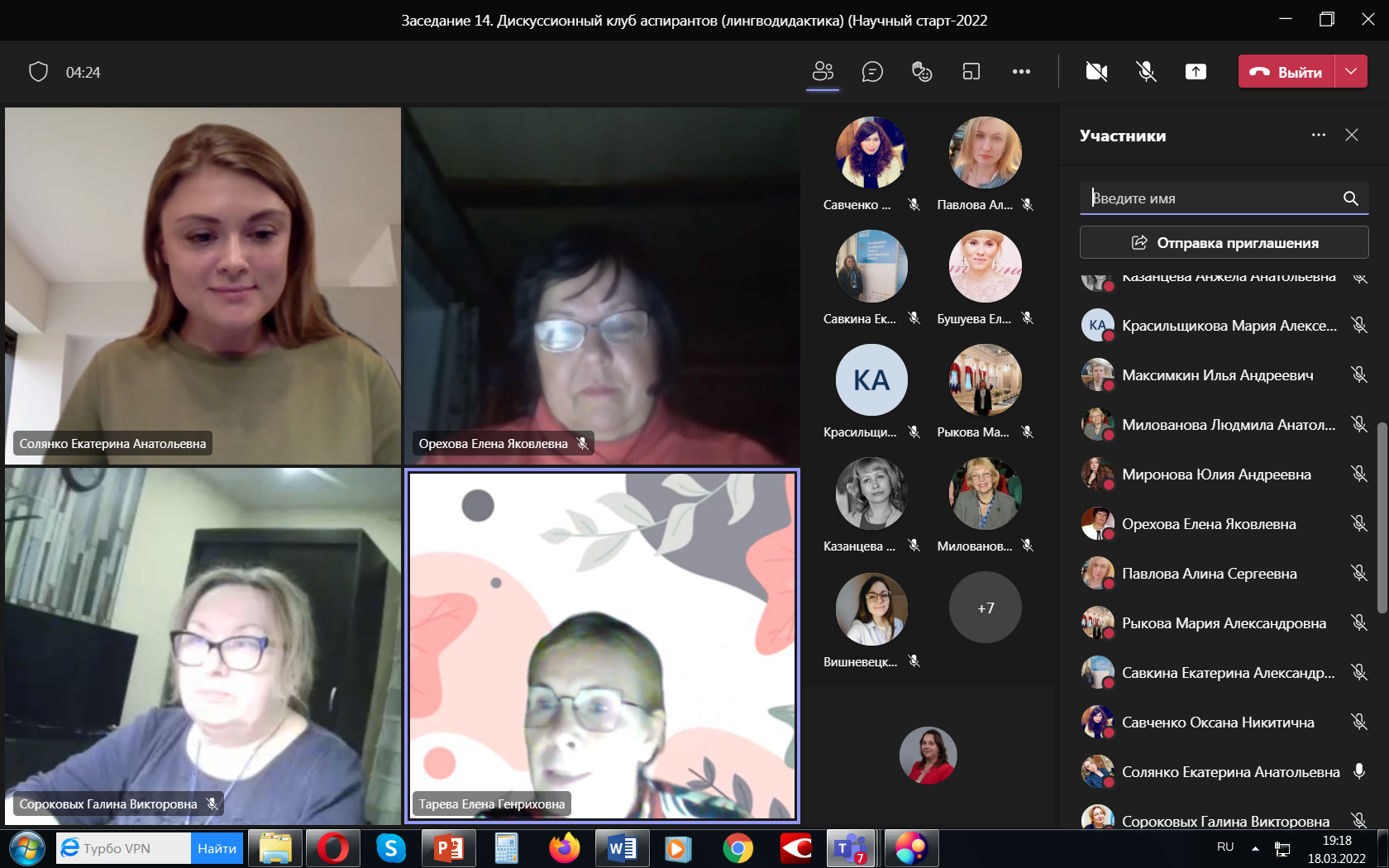1389x868 pixels.
Task: Select Орехова Елена Яковлевна in participants list
Action: (x=1209, y=524)
